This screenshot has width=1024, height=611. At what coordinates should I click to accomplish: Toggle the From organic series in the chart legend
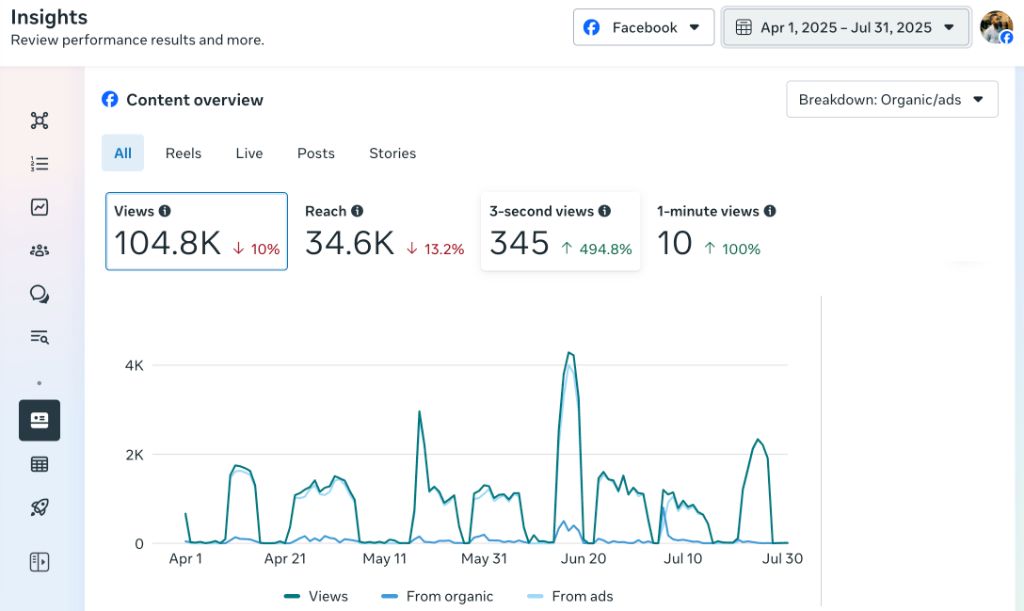(438, 596)
